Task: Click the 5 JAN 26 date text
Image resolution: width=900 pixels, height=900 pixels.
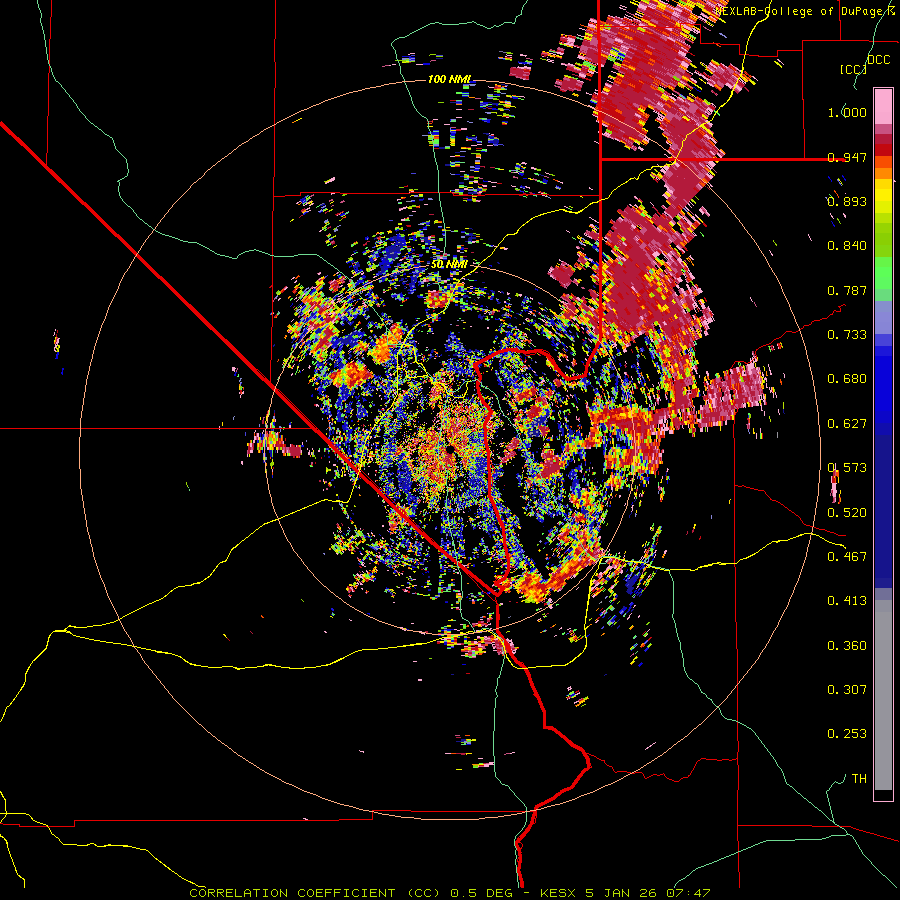Action: pos(622,893)
